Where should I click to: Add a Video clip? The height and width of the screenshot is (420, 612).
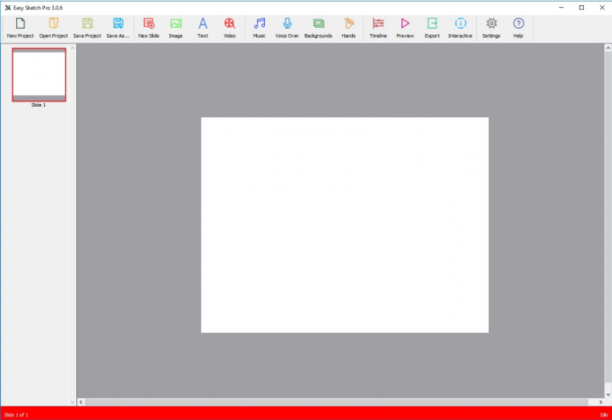pos(230,28)
